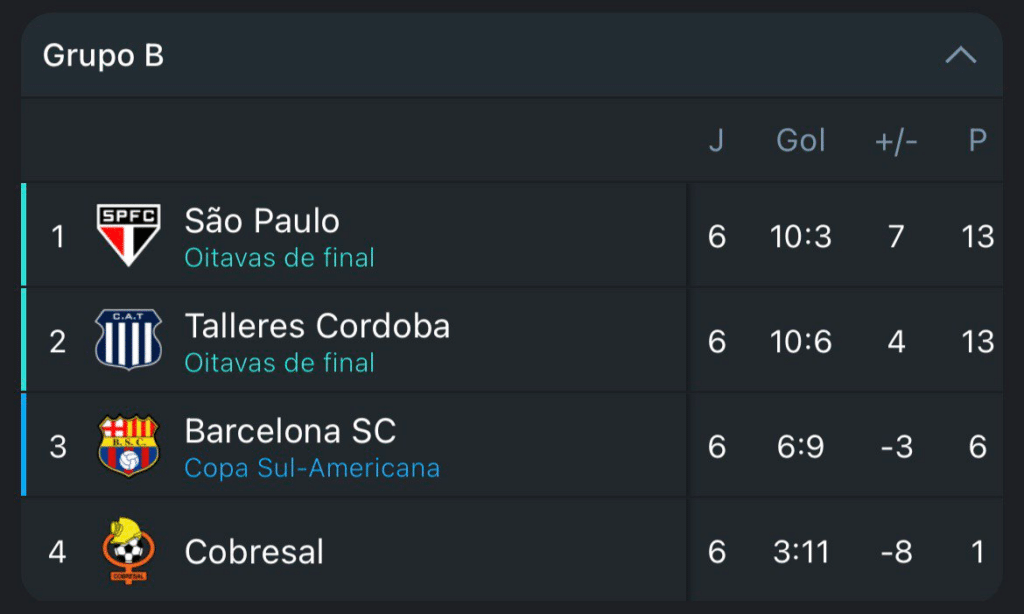Open the São Paulo team name
Image resolution: width=1024 pixels, height=614 pixels.
coord(262,221)
